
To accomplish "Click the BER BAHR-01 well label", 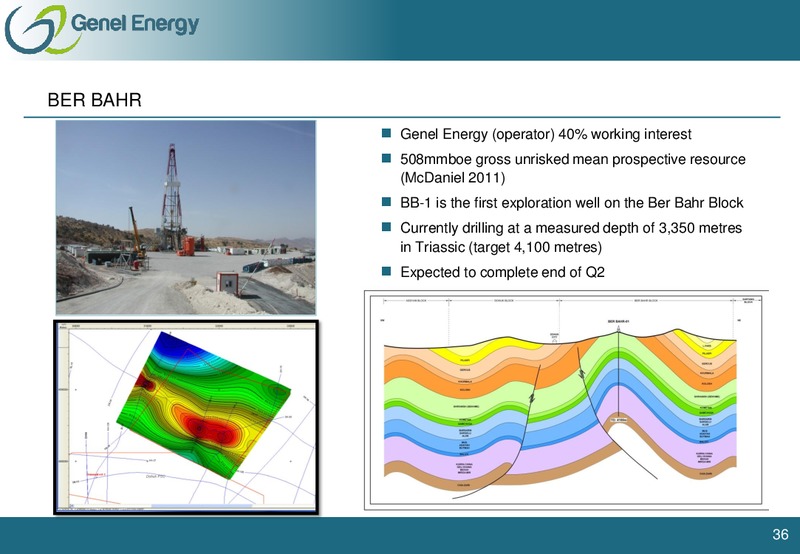I will [x=618, y=321].
